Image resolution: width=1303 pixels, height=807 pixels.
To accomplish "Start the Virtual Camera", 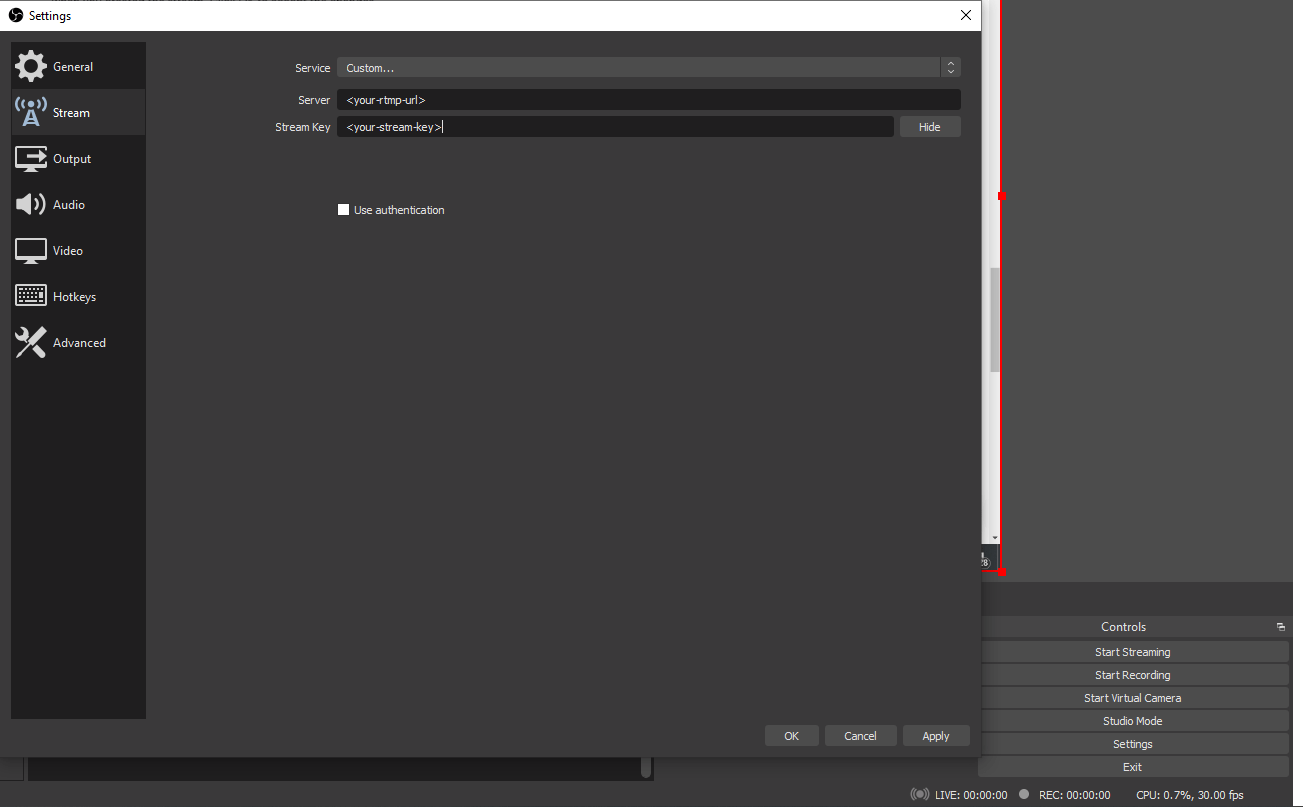I will [1132, 697].
